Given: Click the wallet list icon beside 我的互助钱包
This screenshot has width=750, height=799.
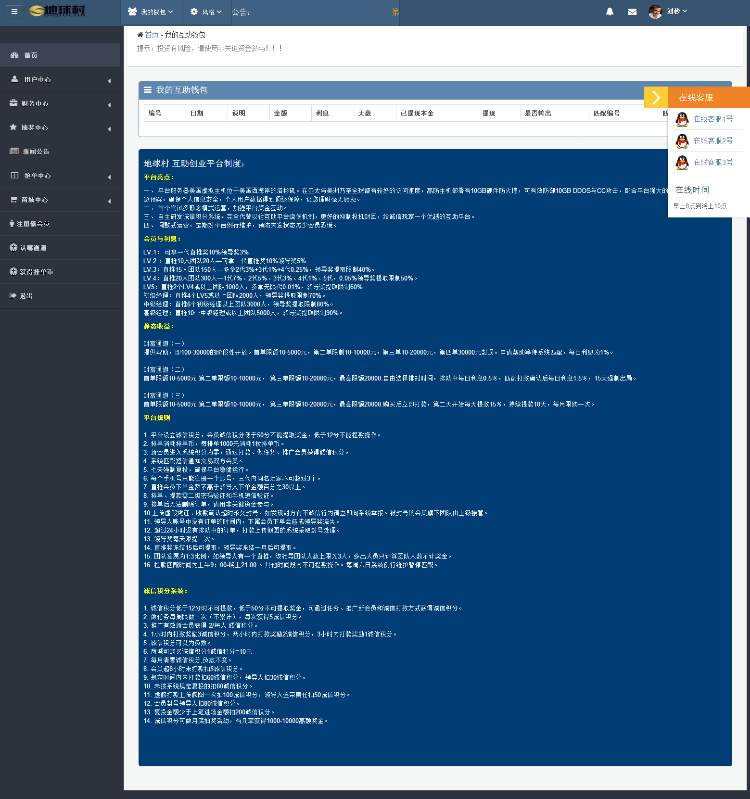Looking at the screenshot, I should pyautogui.click(x=147, y=90).
